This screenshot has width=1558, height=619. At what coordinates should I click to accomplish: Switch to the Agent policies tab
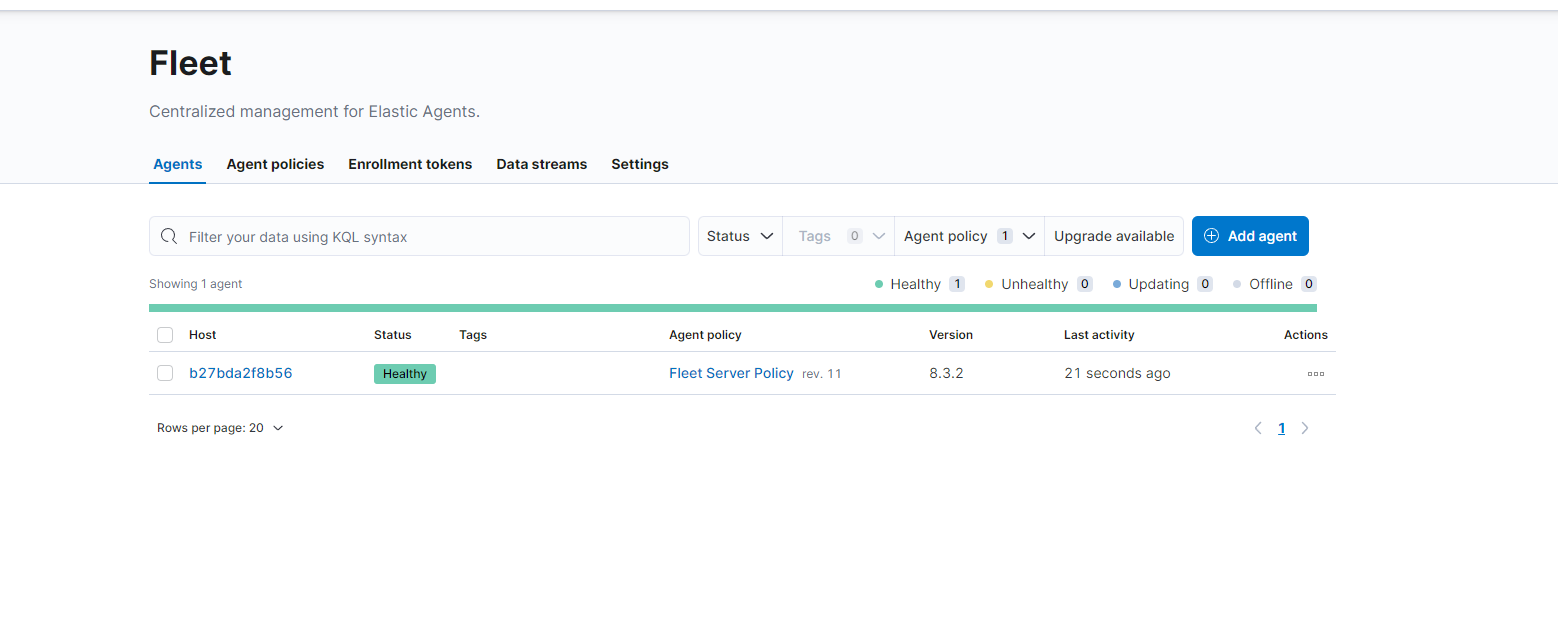coord(275,164)
